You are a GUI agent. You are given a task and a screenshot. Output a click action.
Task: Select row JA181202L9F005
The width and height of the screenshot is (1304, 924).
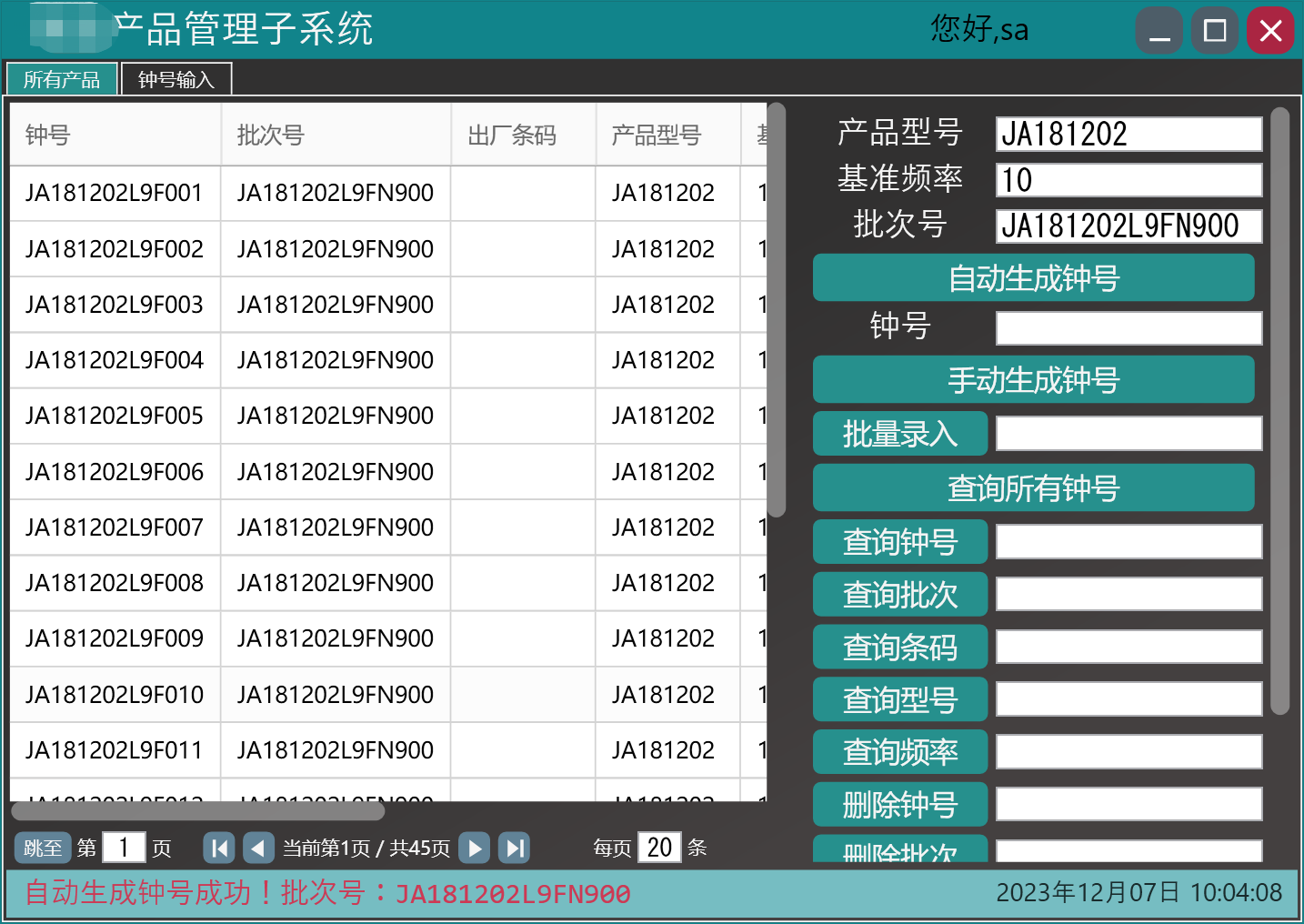coord(388,417)
